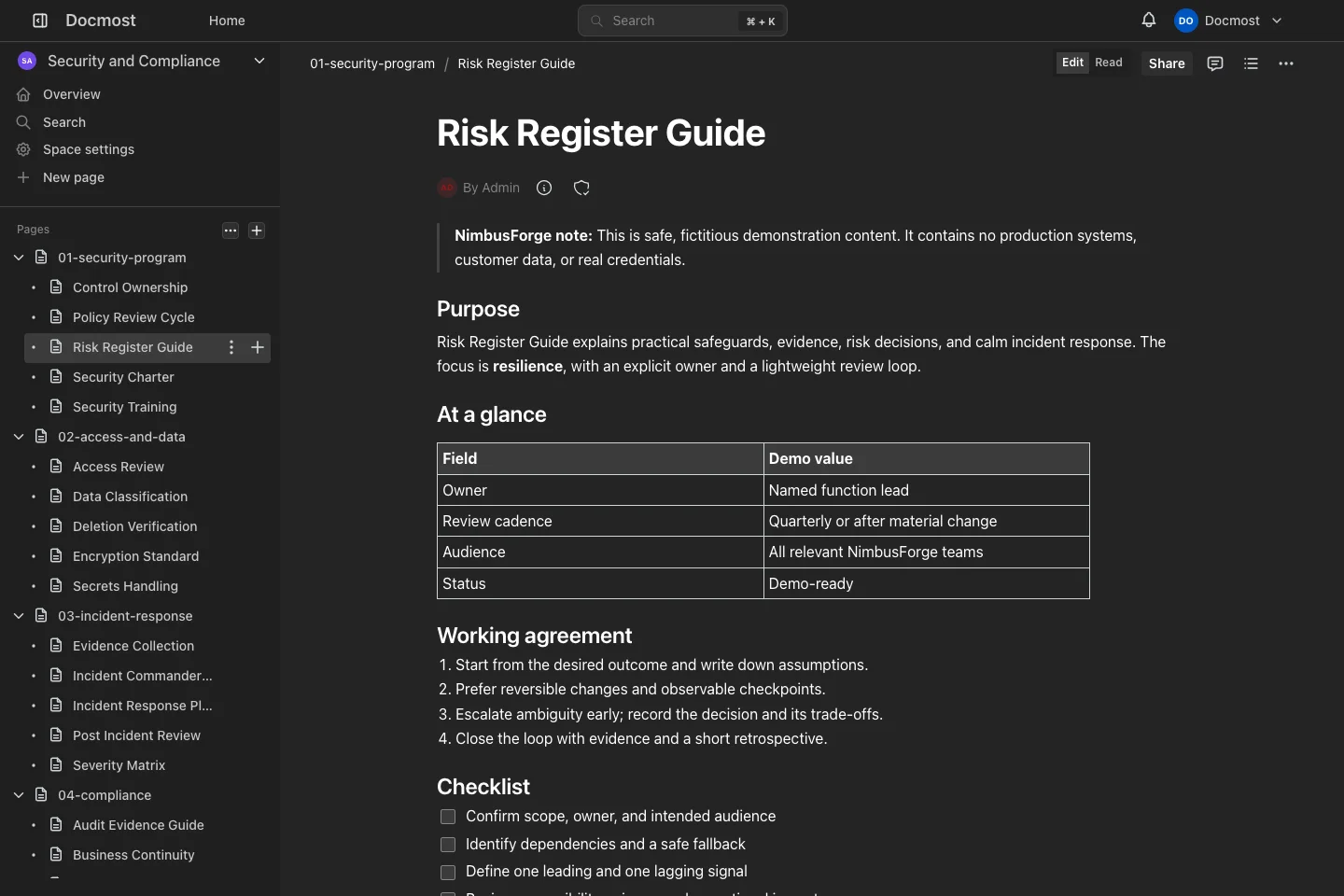
Task: Click the Named function lead cell
Action: pyautogui.click(x=926, y=490)
